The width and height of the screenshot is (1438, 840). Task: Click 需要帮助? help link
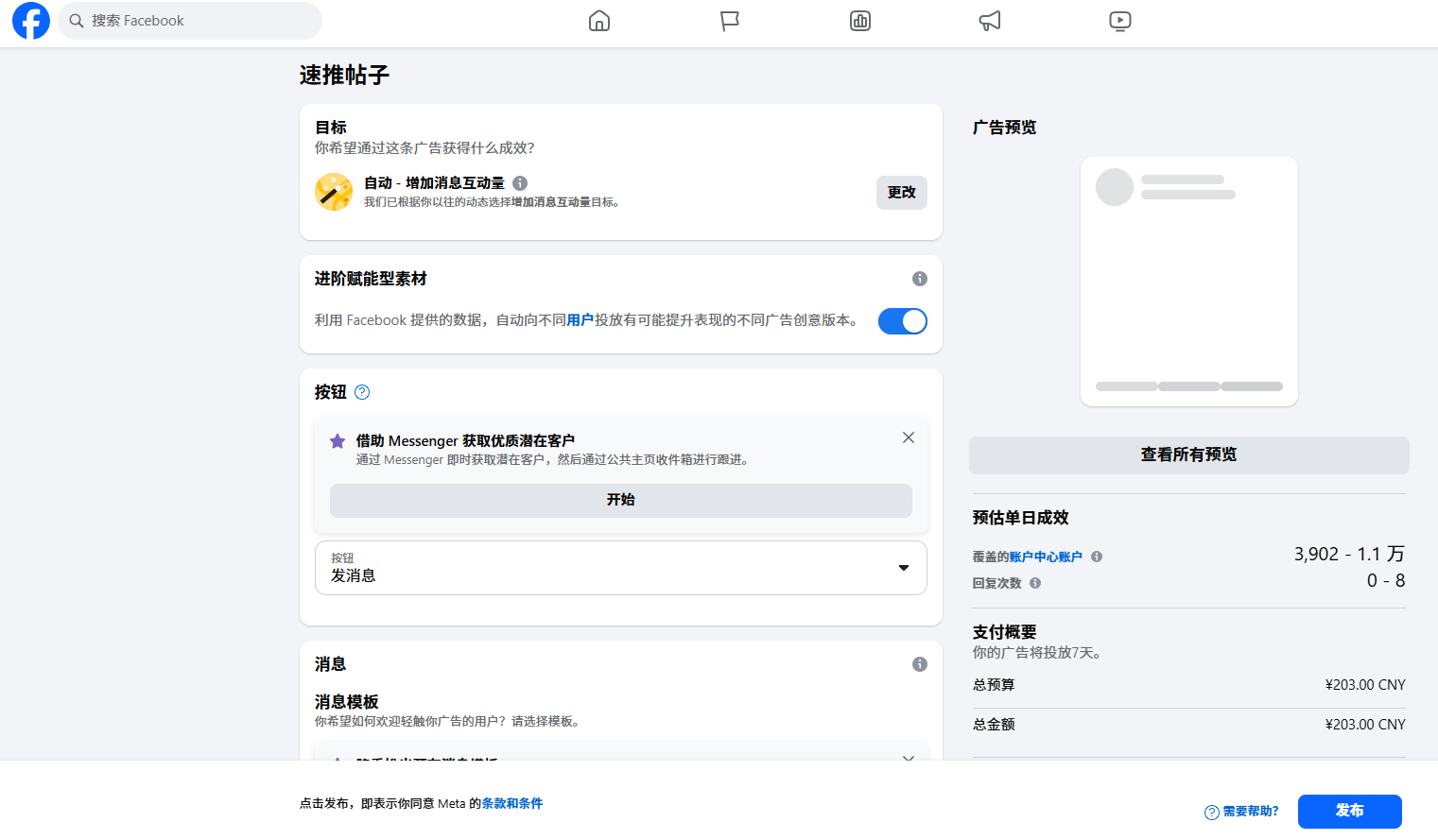(1241, 812)
